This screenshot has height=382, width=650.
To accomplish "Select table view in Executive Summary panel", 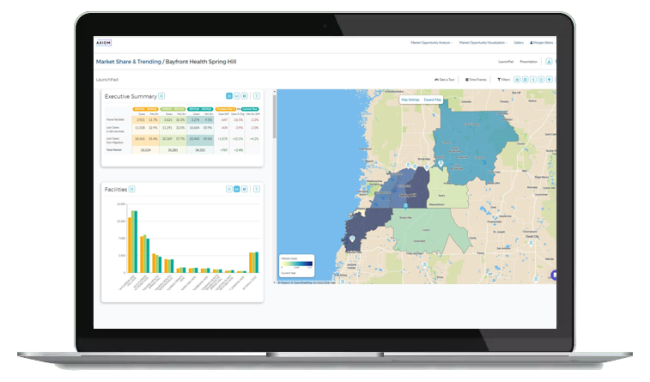I will 229,96.
